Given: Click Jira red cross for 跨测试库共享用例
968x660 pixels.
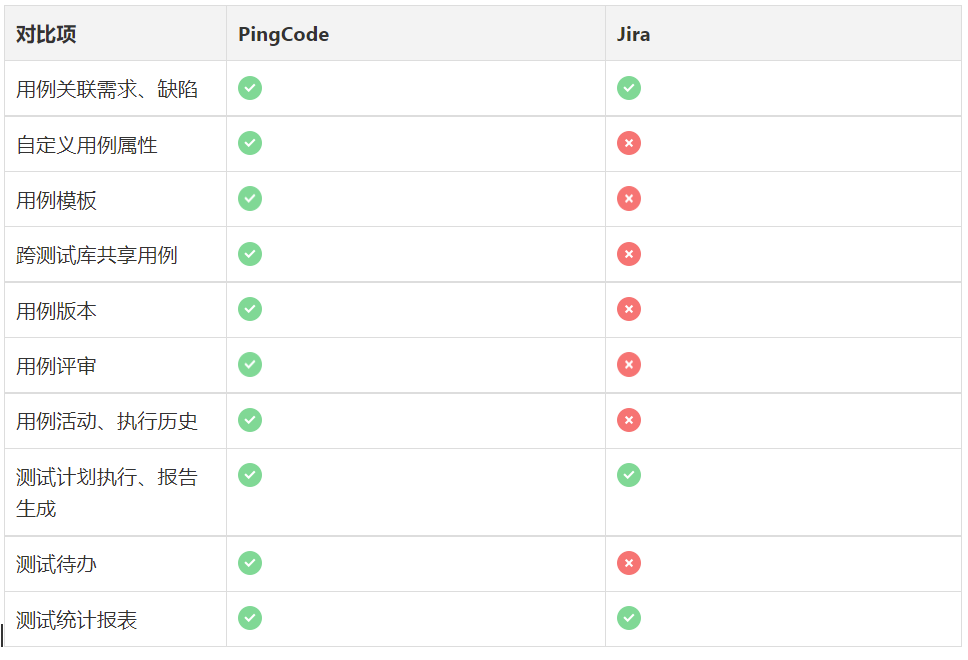Looking at the screenshot, I should [629, 254].
